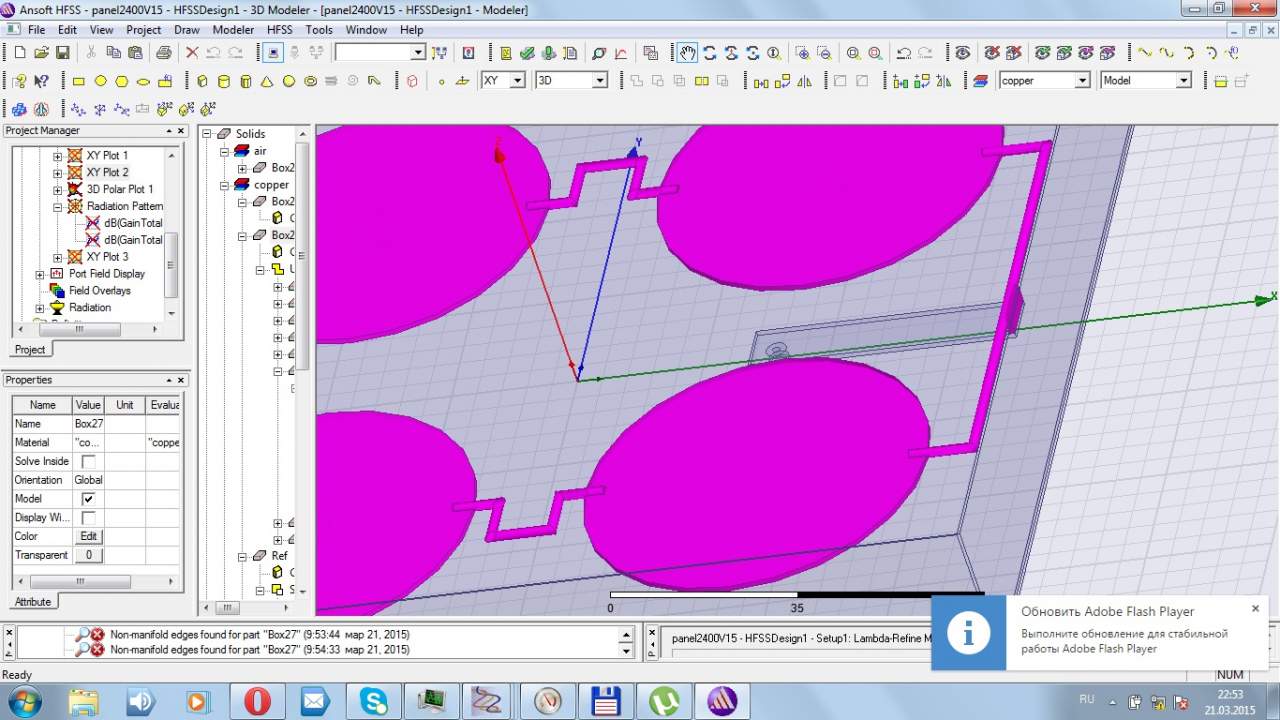Open the Modeler menu
1280x720 pixels.
(233, 30)
